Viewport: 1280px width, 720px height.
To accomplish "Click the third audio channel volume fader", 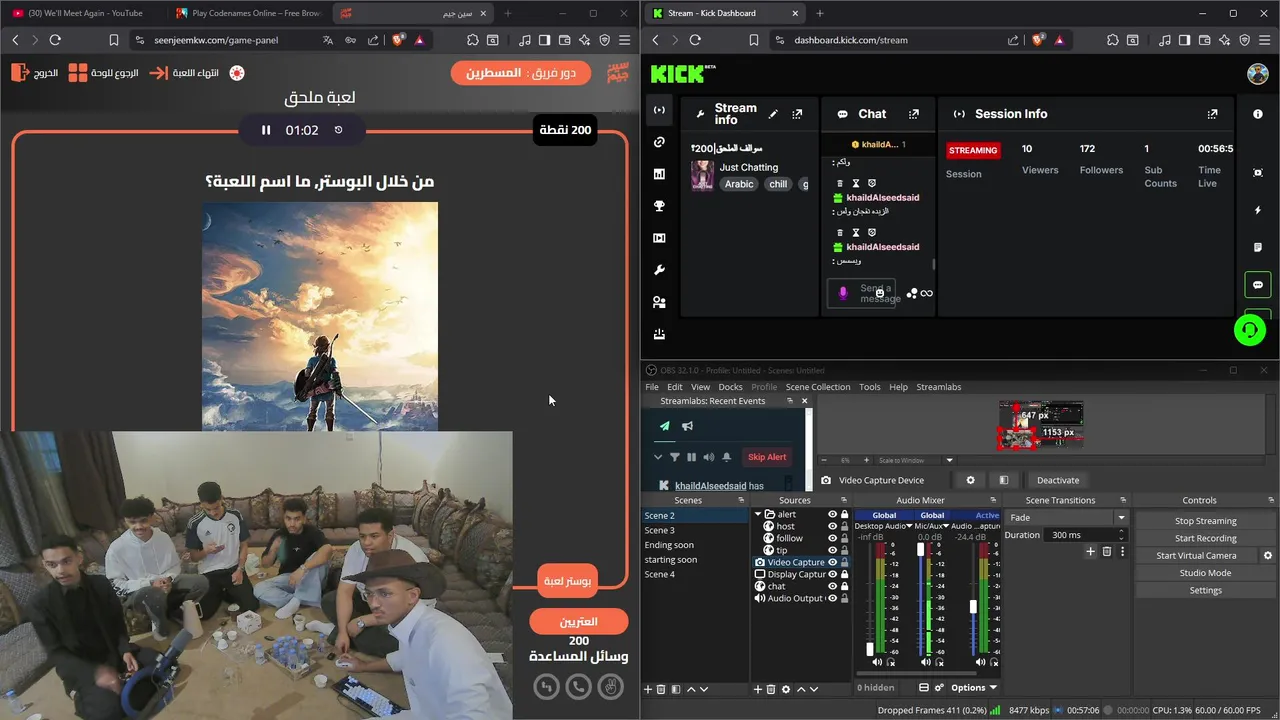I will 973,606.
